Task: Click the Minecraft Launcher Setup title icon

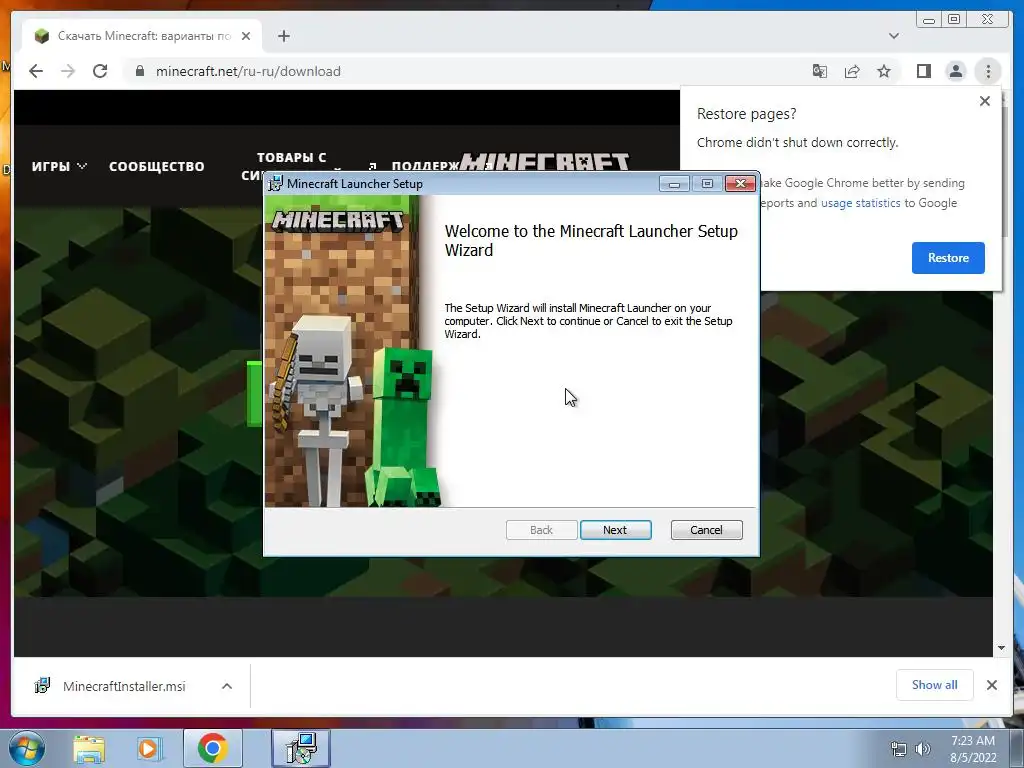Action: (x=276, y=184)
